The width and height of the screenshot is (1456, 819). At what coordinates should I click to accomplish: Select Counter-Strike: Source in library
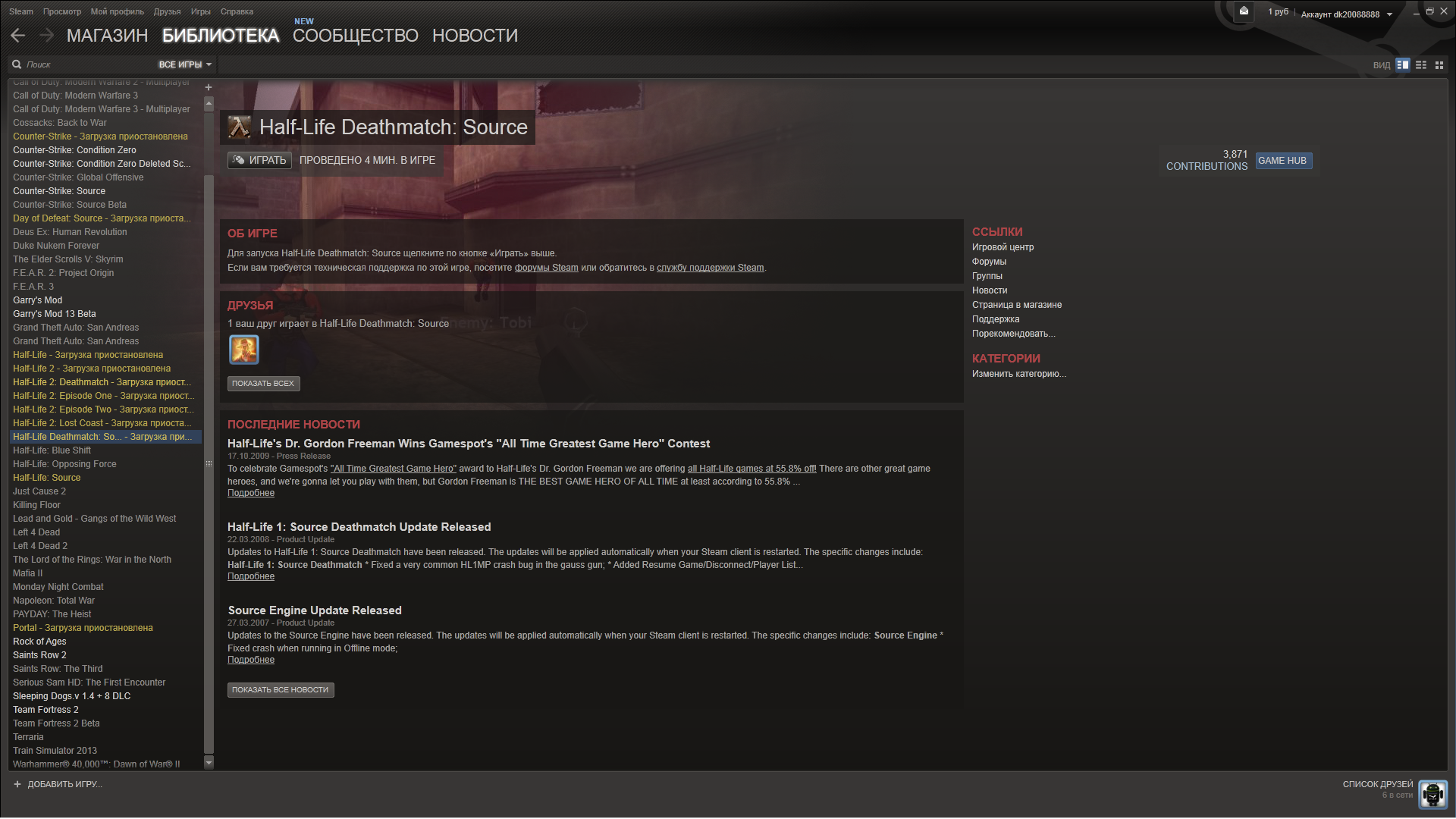tap(105, 191)
